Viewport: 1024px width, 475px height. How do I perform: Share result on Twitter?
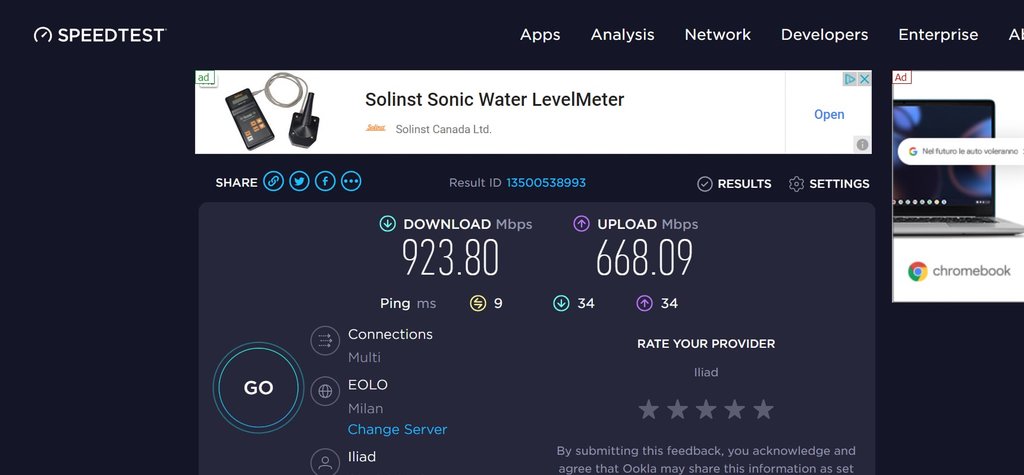(299, 182)
